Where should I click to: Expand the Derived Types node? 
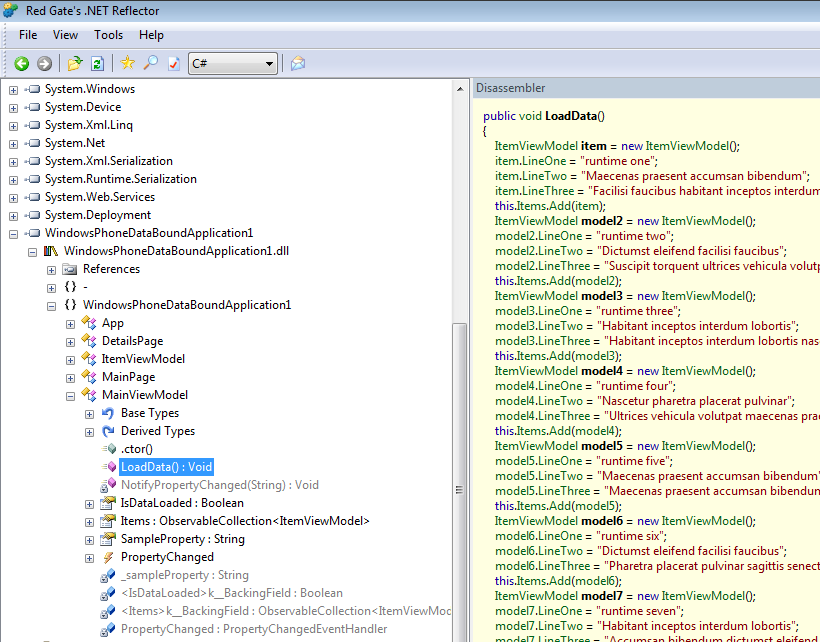pyautogui.click(x=89, y=432)
